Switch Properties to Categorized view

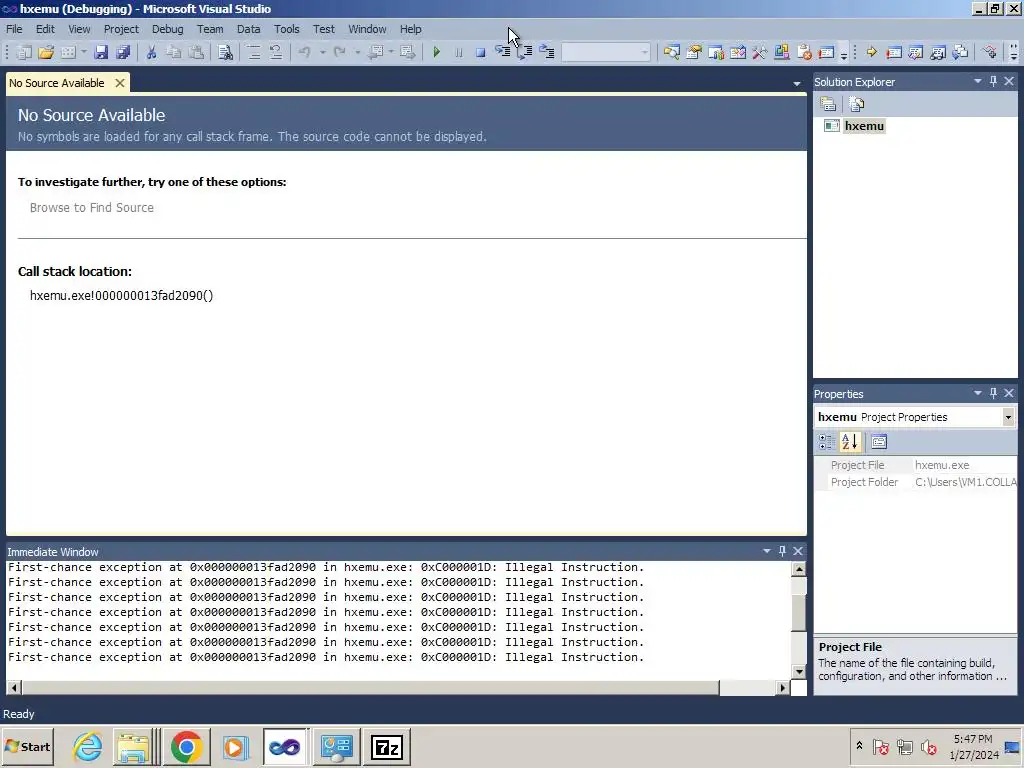tap(826, 442)
